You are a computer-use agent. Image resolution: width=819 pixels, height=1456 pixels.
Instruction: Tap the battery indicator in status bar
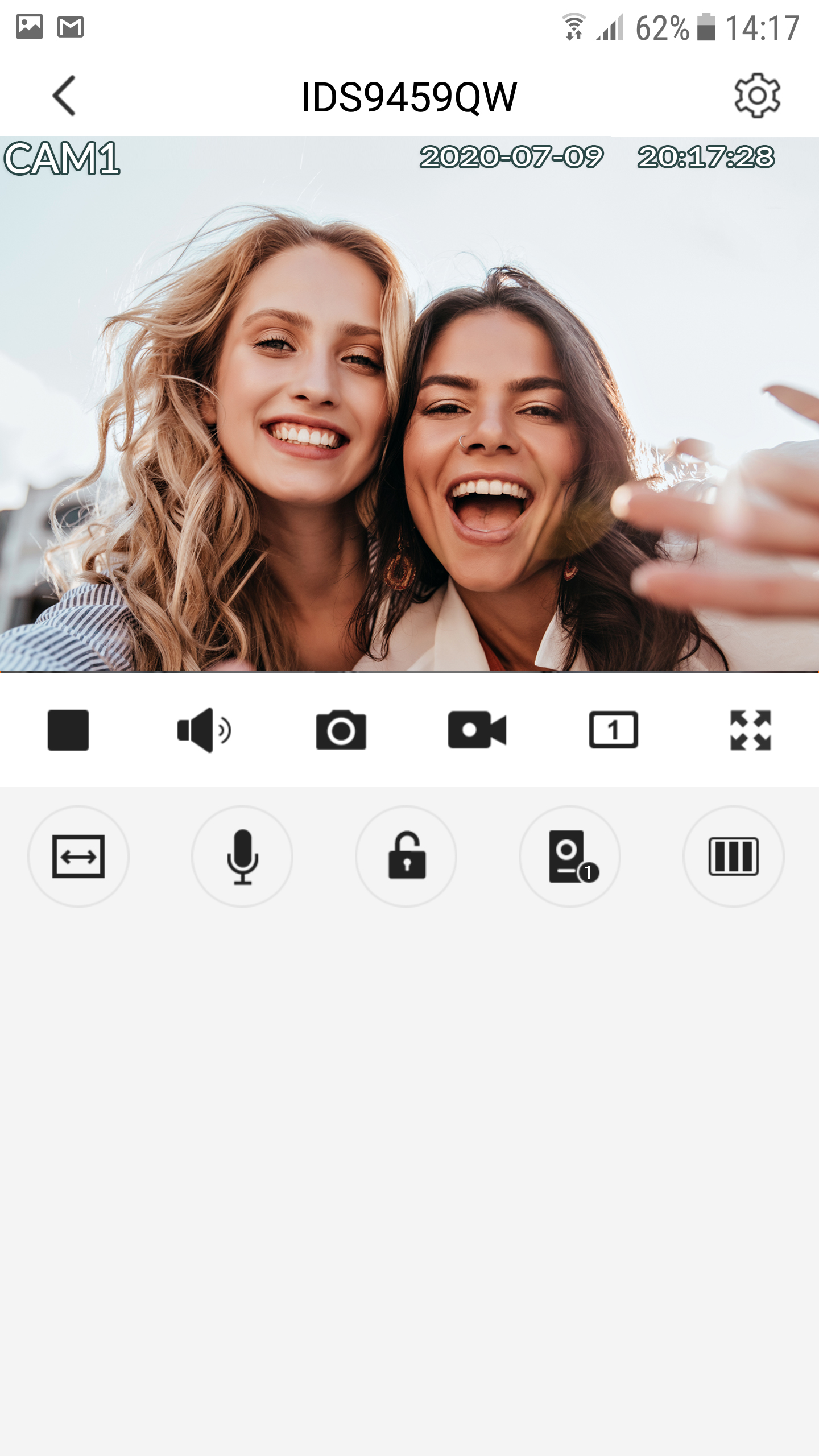pos(706,27)
